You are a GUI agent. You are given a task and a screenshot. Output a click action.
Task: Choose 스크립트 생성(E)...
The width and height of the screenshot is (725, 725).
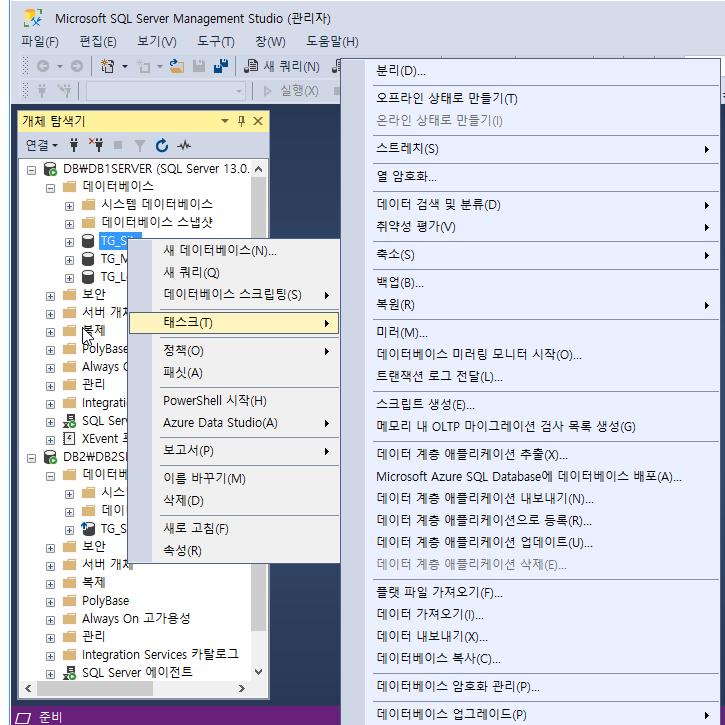pos(530,405)
